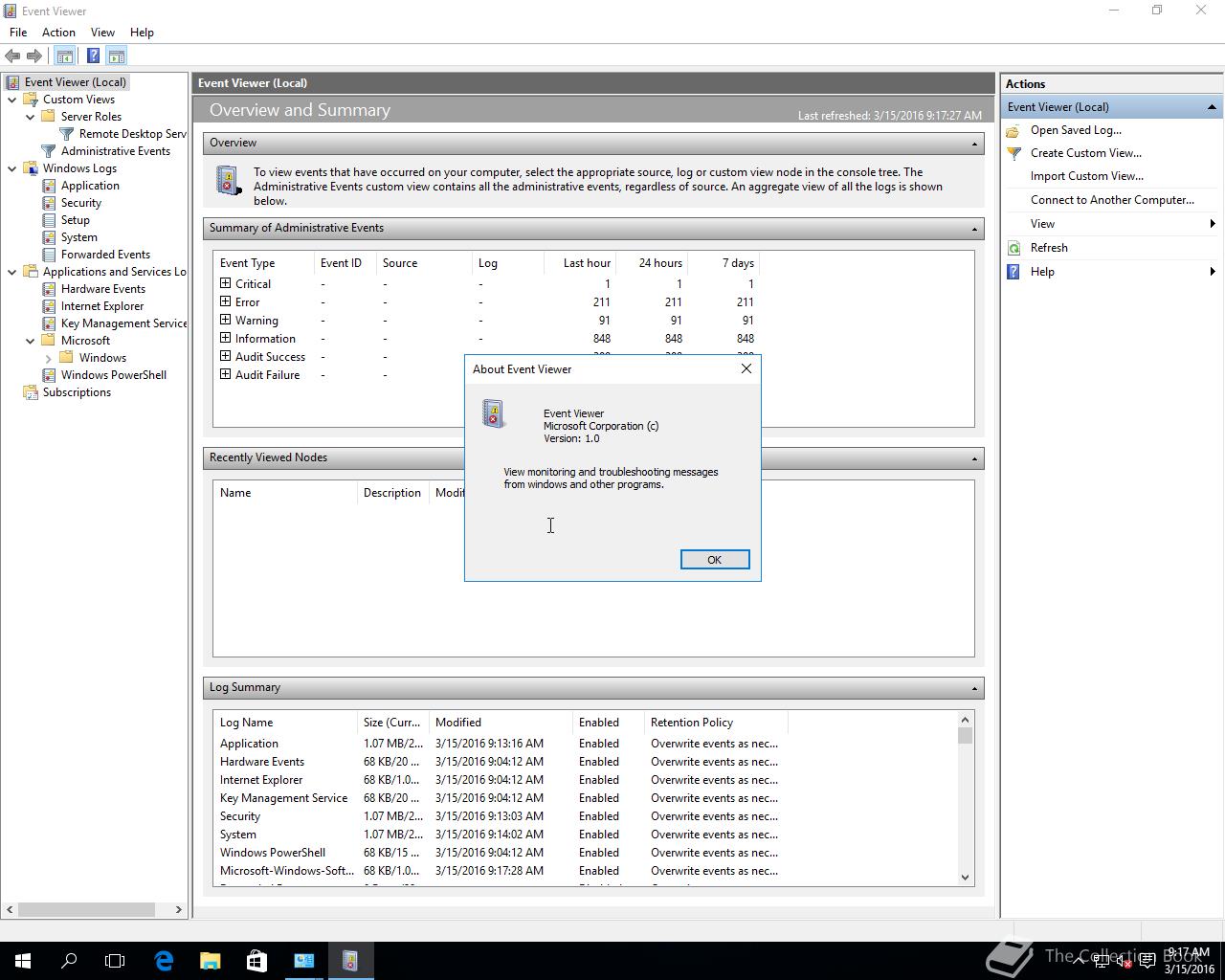Open the View menu in menu bar
Image resolution: width=1225 pixels, height=980 pixels.
click(102, 33)
